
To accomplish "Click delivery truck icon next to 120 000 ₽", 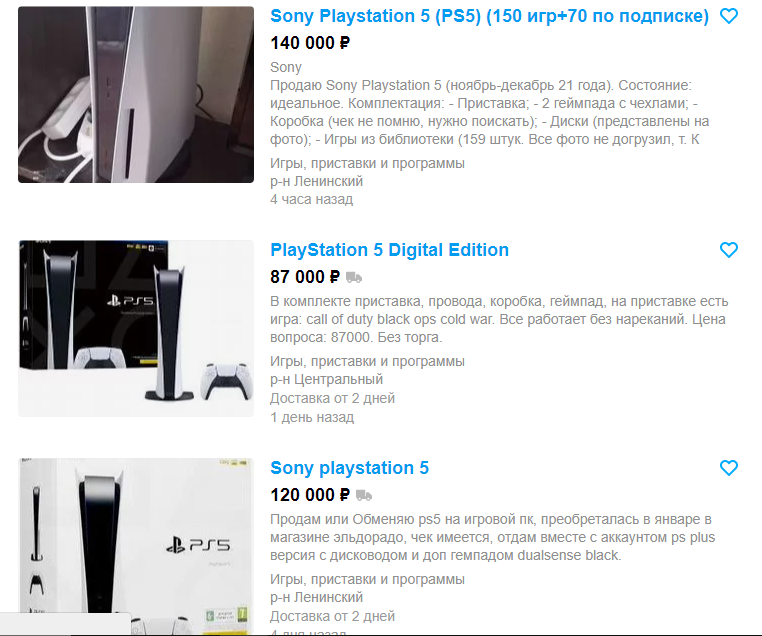I will click(x=364, y=496).
